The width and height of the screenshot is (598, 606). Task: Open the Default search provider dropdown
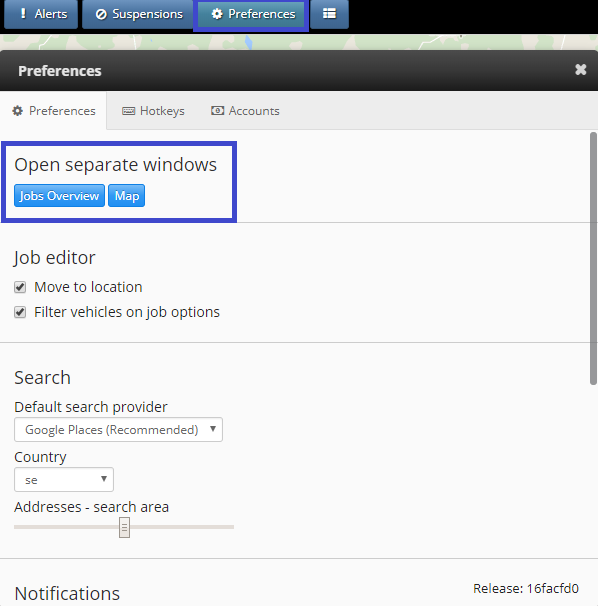point(118,429)
